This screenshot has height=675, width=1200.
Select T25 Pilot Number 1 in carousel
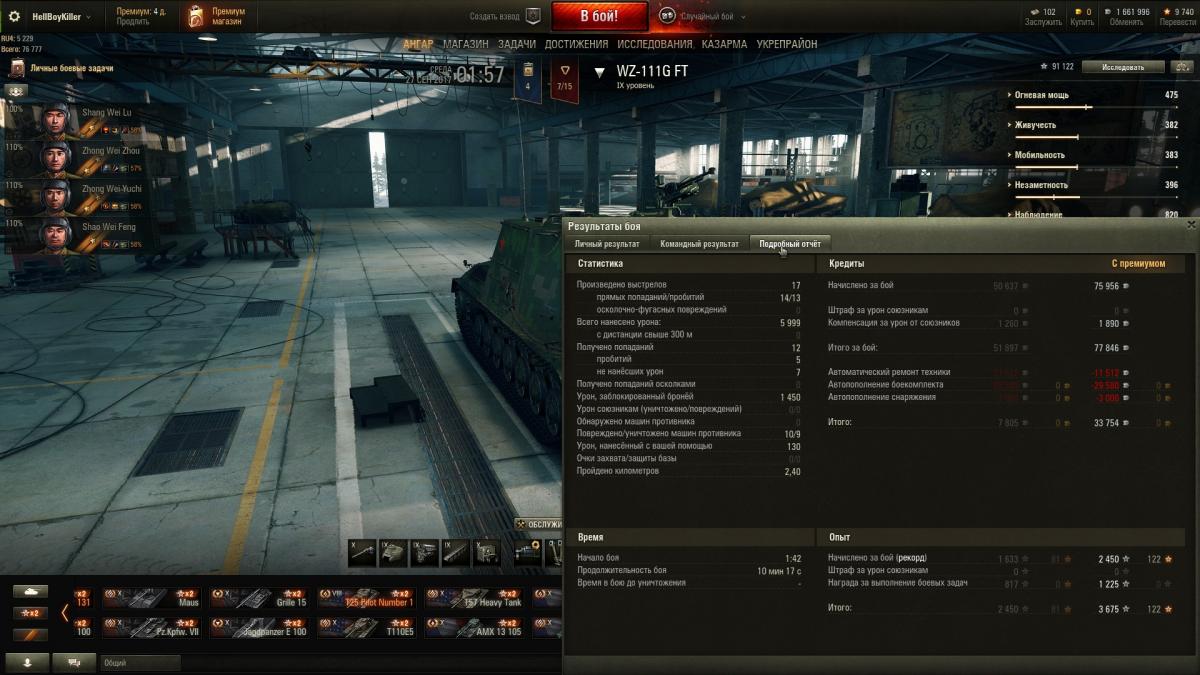click(x=367, y=598)
